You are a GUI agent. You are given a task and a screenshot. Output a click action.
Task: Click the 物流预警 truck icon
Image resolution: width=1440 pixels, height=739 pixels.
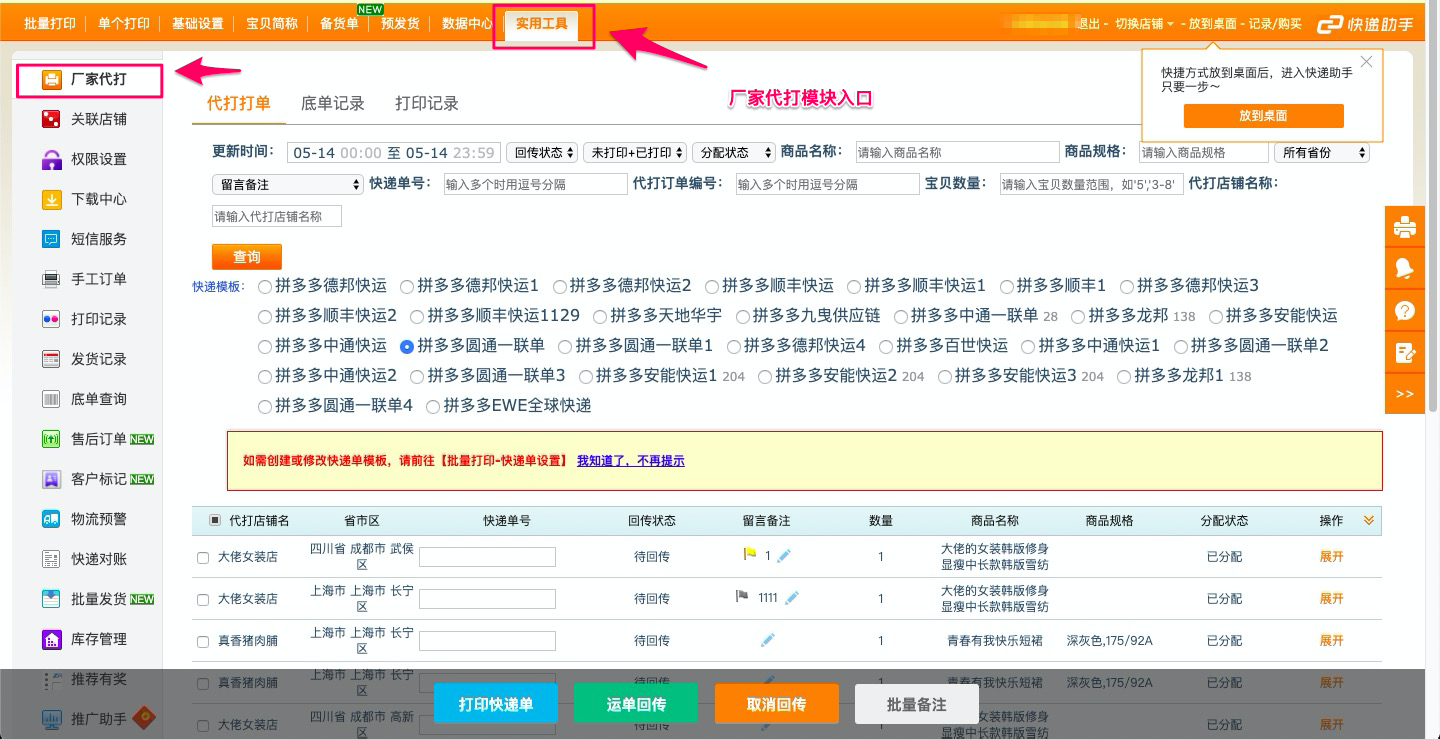click(x=51, y=519)
